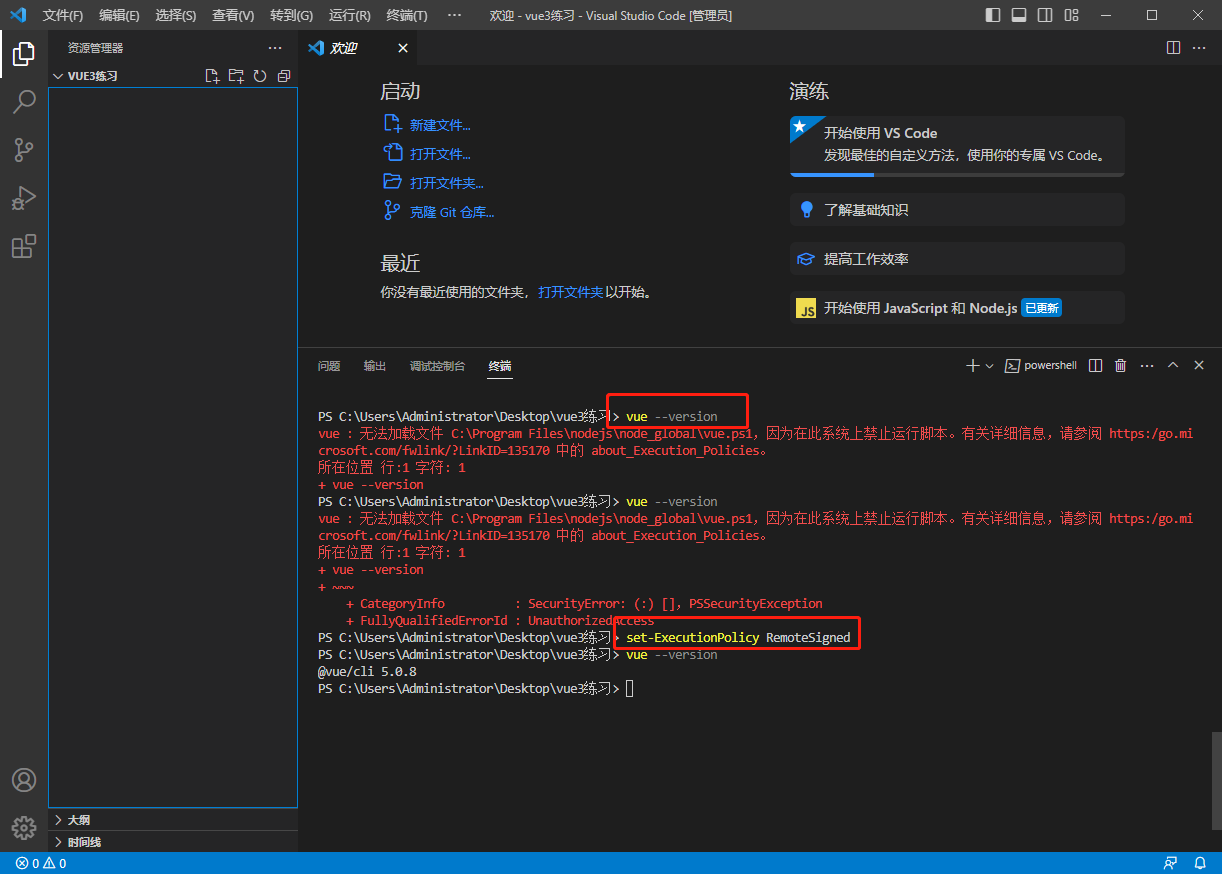
Task: Open the notifications bell in the status bar
Action: (1199, 863)
